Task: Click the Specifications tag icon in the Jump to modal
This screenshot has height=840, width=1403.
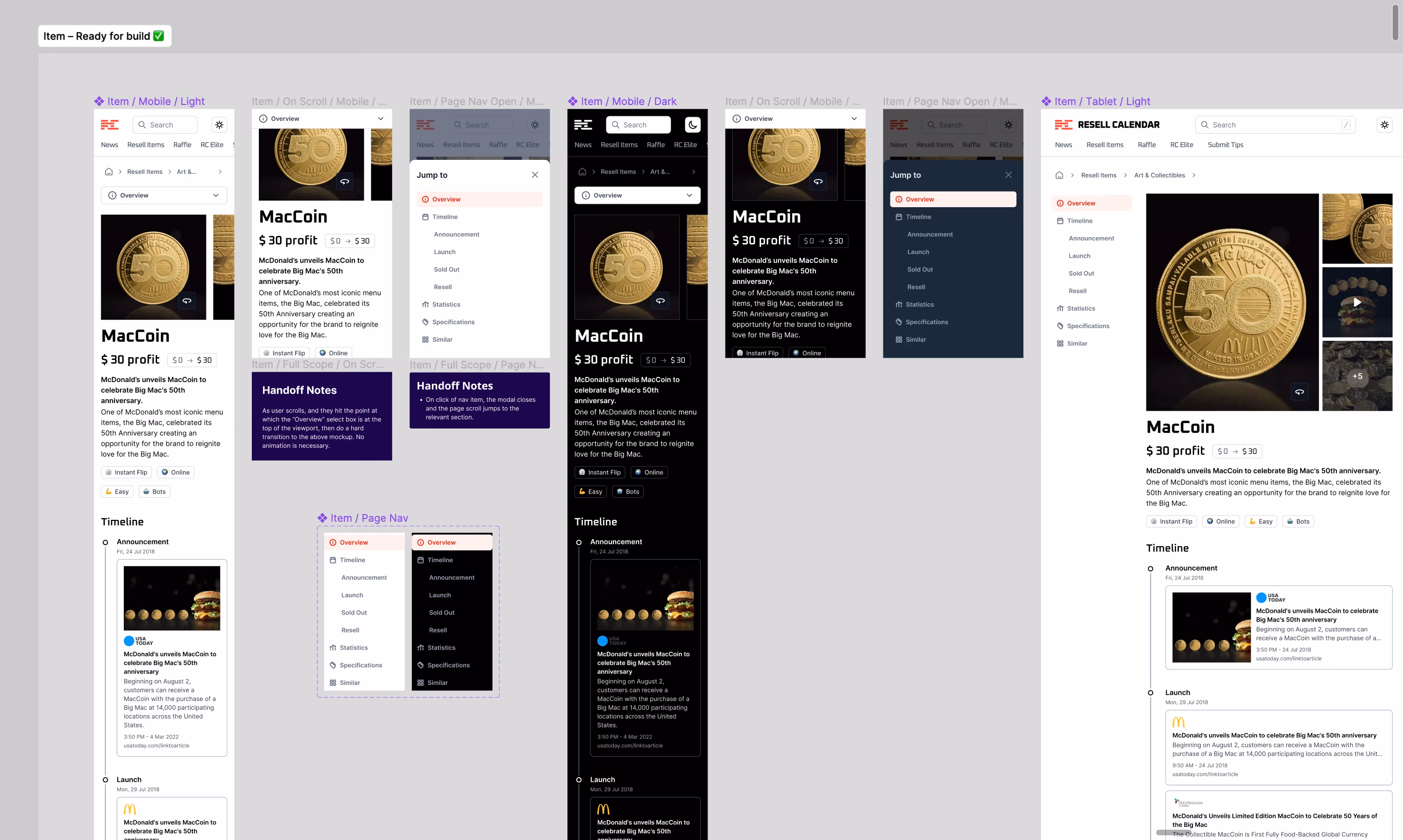Action: [x=426, y=322]
